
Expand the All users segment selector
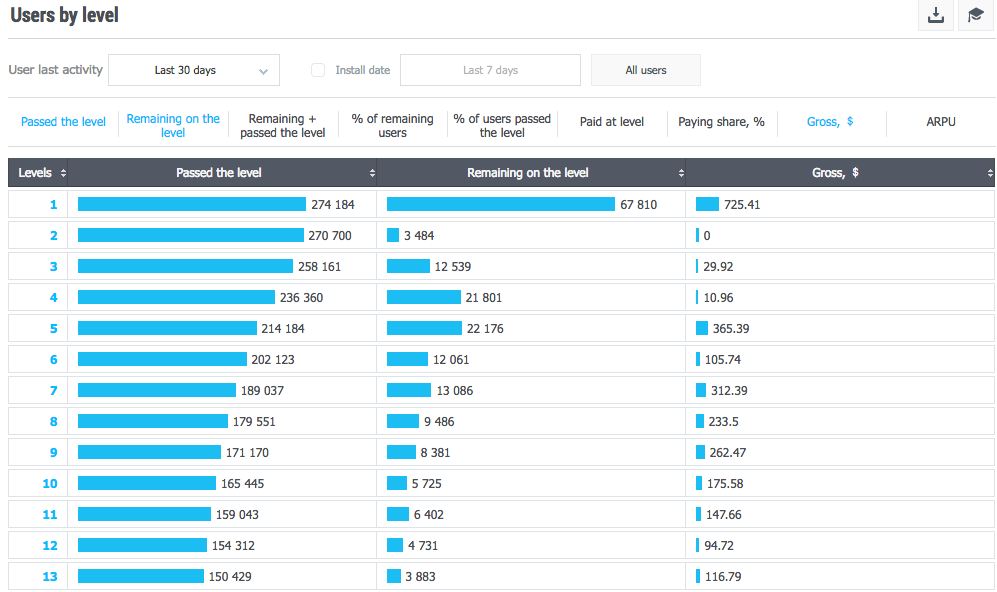click(646, 70)
